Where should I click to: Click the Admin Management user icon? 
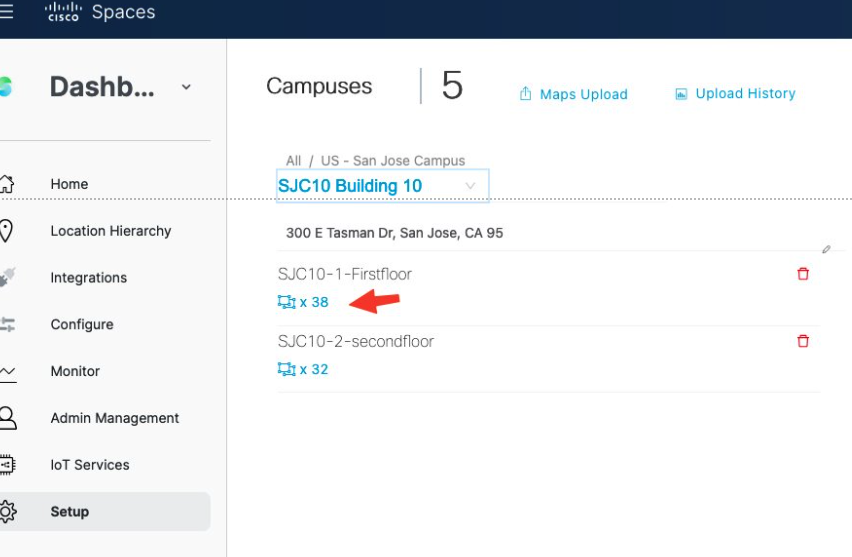[7, 418]
